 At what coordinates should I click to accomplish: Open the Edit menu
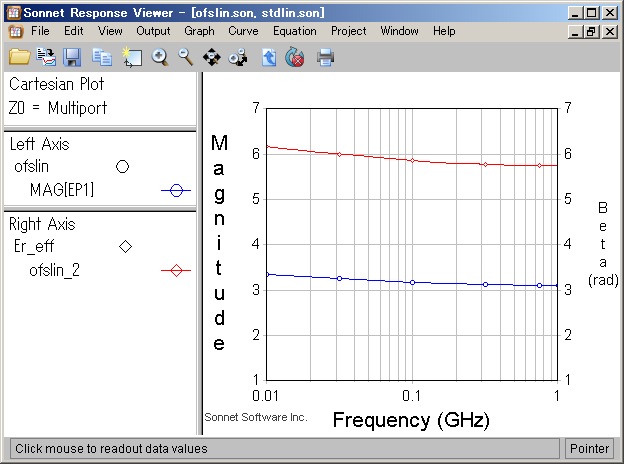tap(74, 31)
